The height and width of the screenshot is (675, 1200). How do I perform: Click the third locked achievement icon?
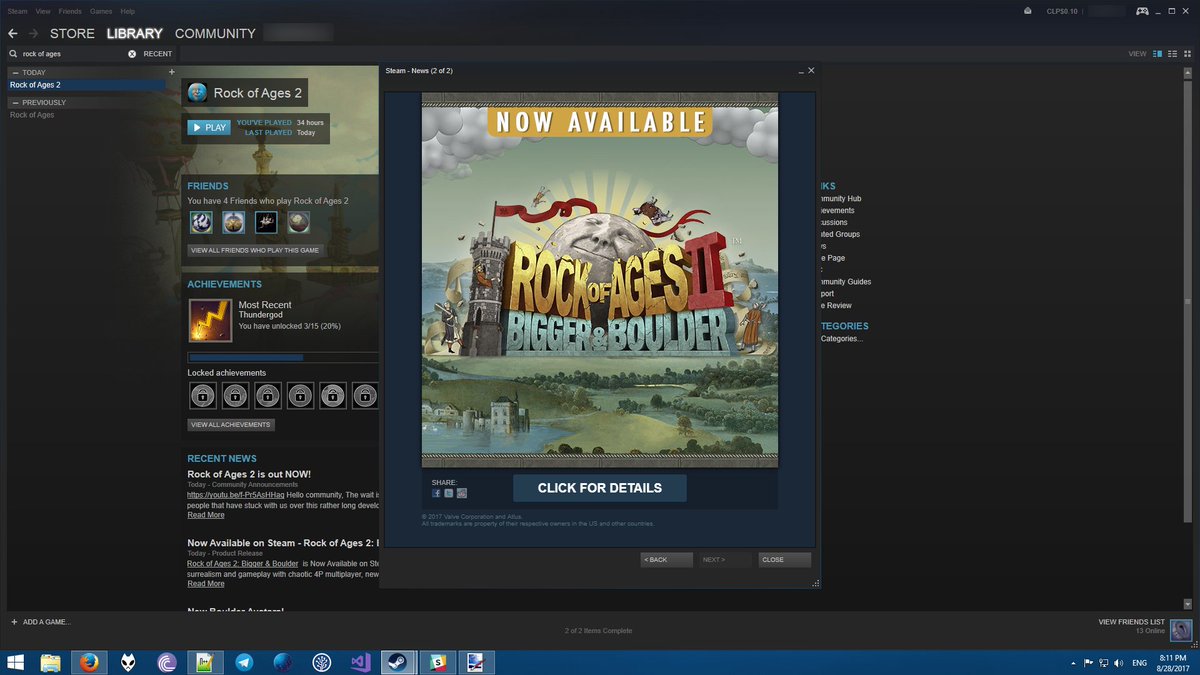(267, 396)
